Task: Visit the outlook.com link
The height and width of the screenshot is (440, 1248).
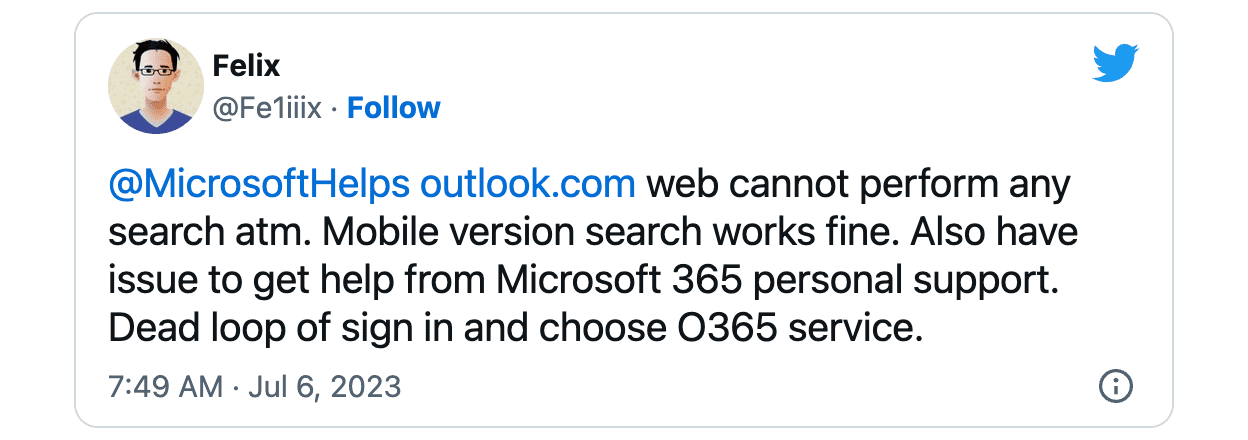Action: (x=527, y=185)
